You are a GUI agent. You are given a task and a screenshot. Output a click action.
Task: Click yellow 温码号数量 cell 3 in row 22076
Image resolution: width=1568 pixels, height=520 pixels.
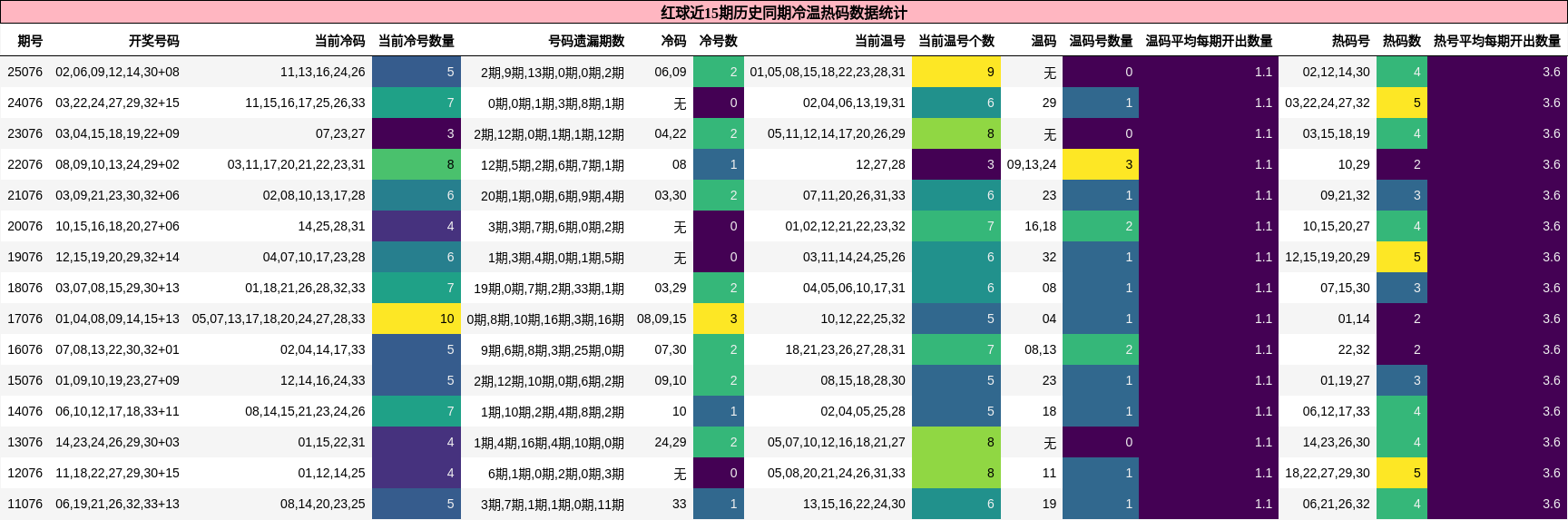point(1101,164)
